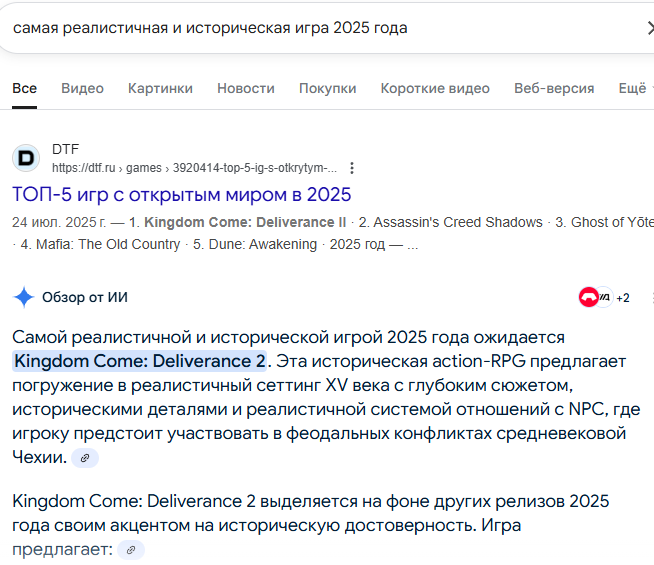The image size is (654, 565).
Task: Open the Покупки tab
Action: 327,88
